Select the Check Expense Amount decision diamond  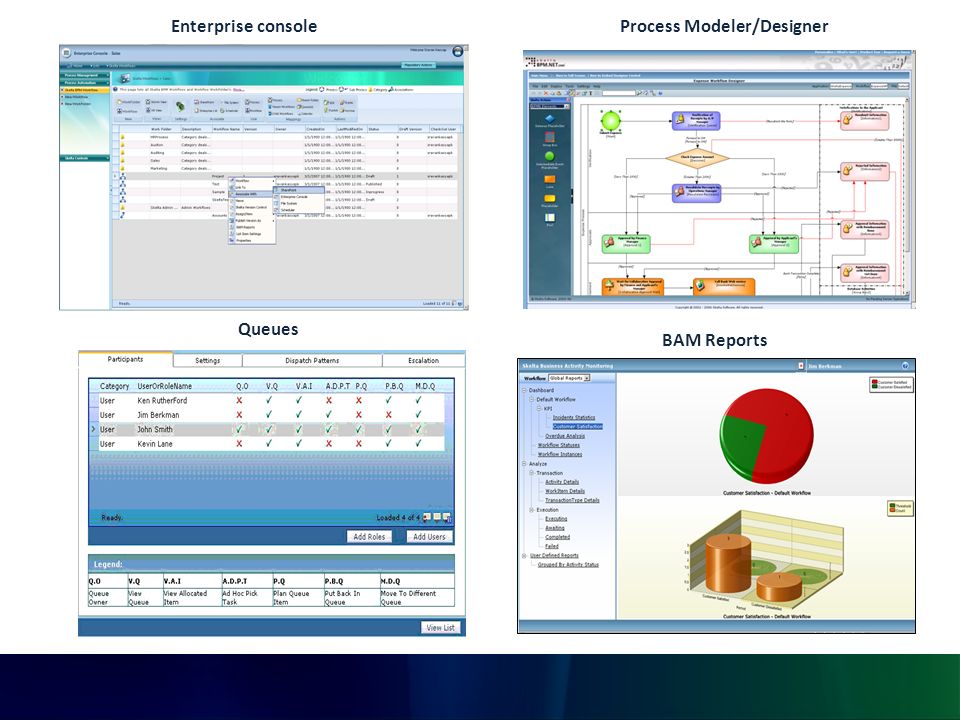point(697,158)
